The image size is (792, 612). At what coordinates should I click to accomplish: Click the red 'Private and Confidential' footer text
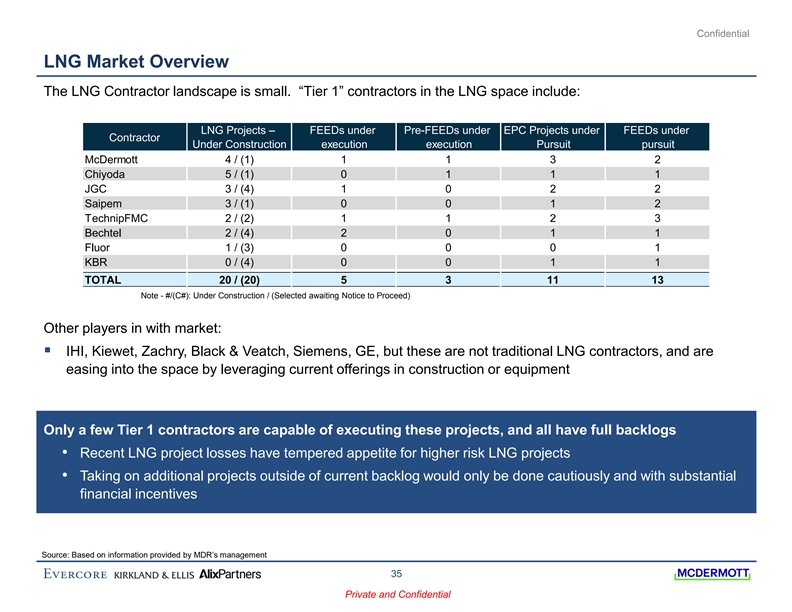click(398, 594)
